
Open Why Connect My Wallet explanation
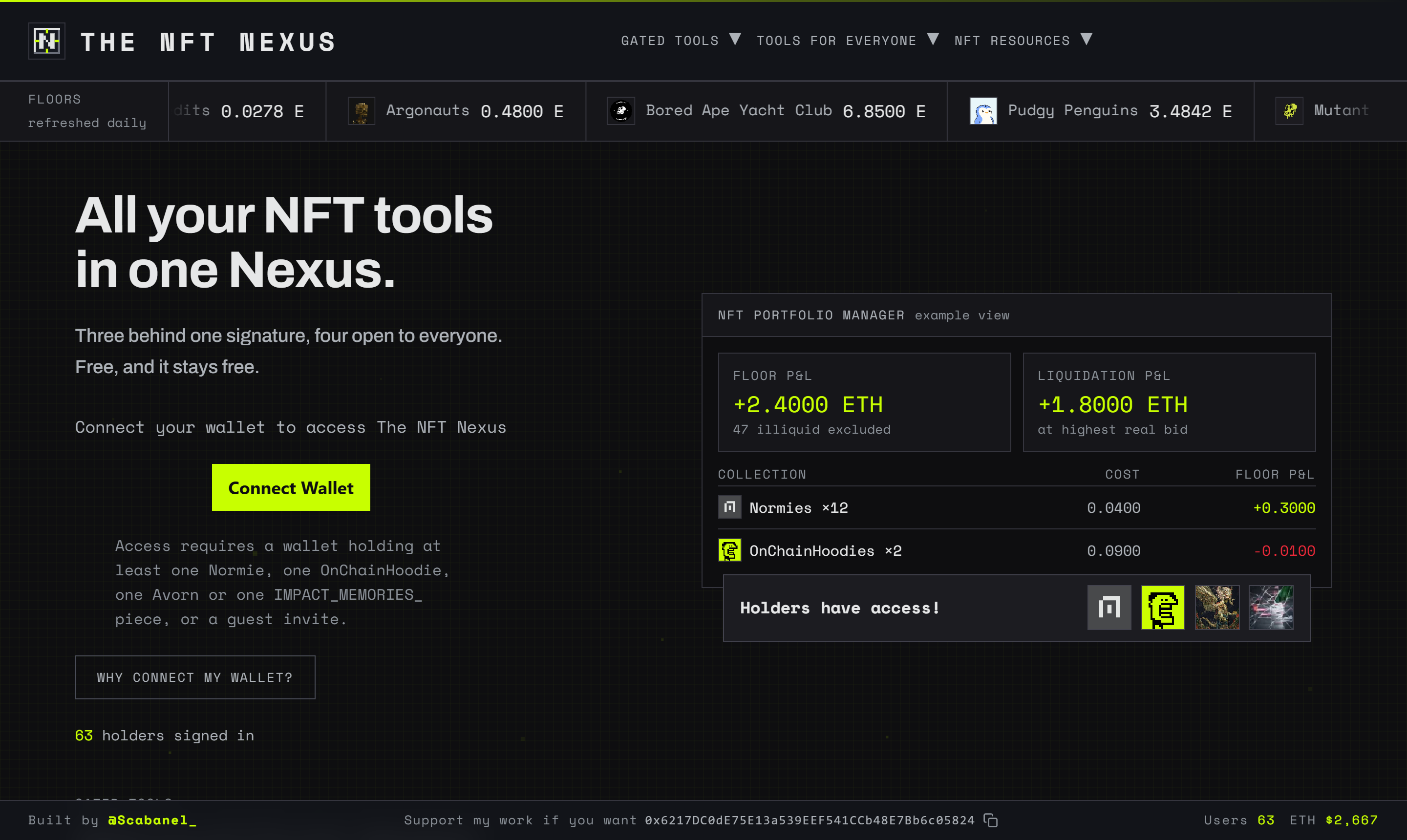coord(195,677)
